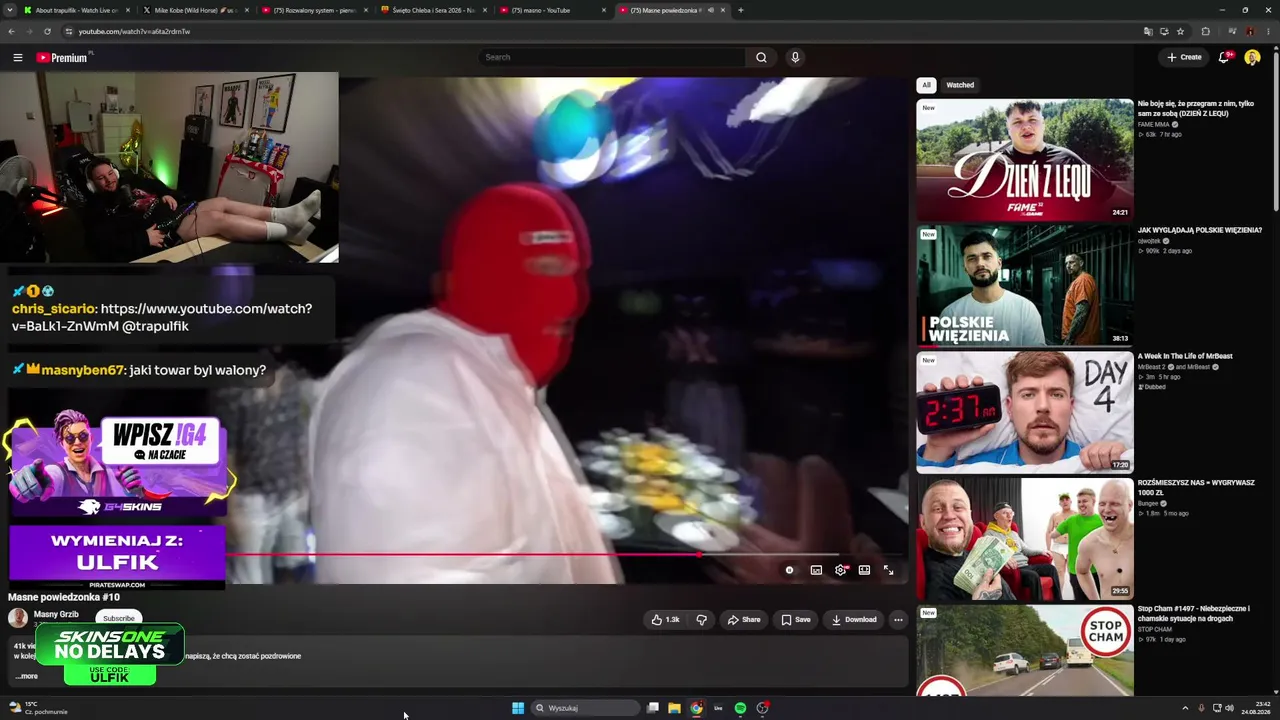The height and width of the screenshot is (720, 1280).
Task: Switch to 'Święto Chleba i Sera 2026' tab
Action: [x=434, y=10]
